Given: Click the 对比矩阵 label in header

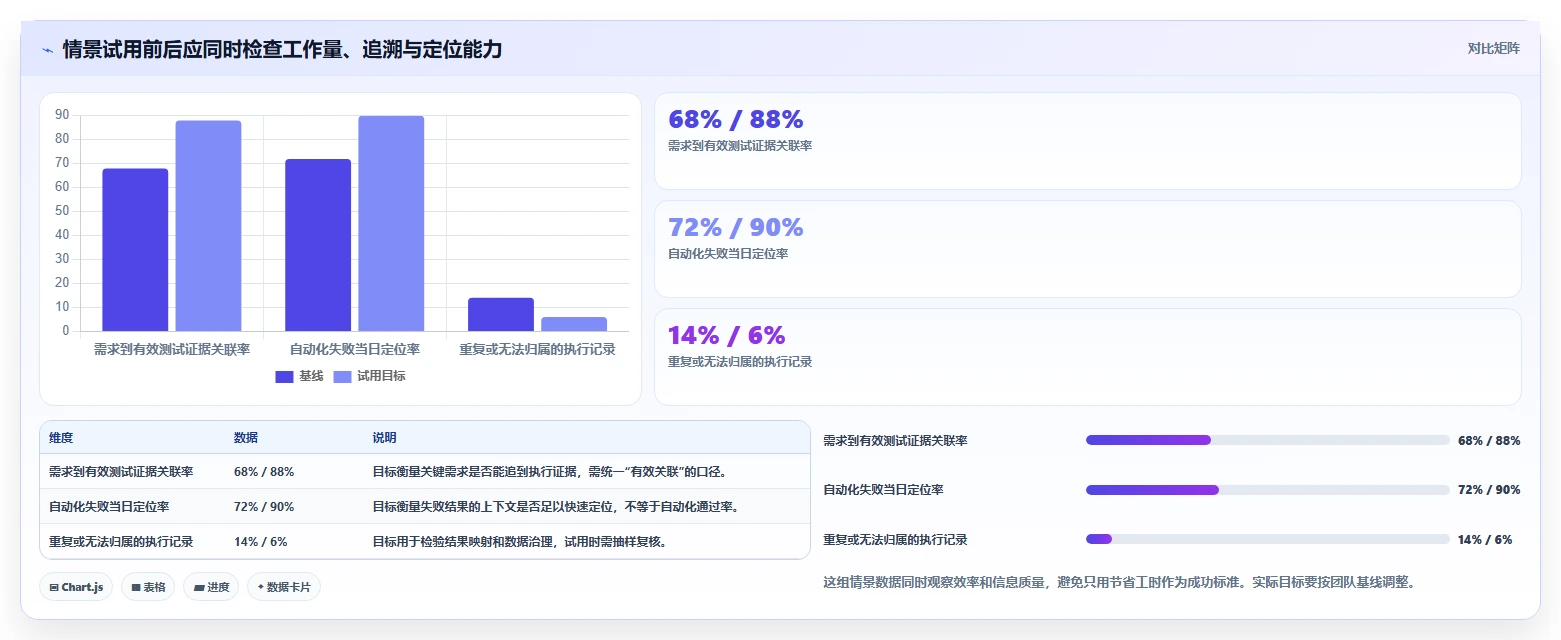Looking at the screenshot, I should click(1493, 48).
